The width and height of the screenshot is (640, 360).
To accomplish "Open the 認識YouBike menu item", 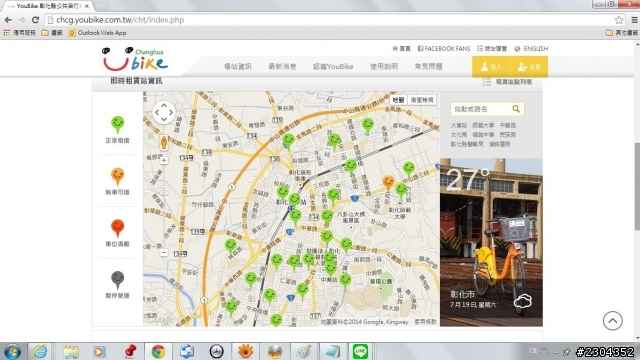I will (333, 67).
